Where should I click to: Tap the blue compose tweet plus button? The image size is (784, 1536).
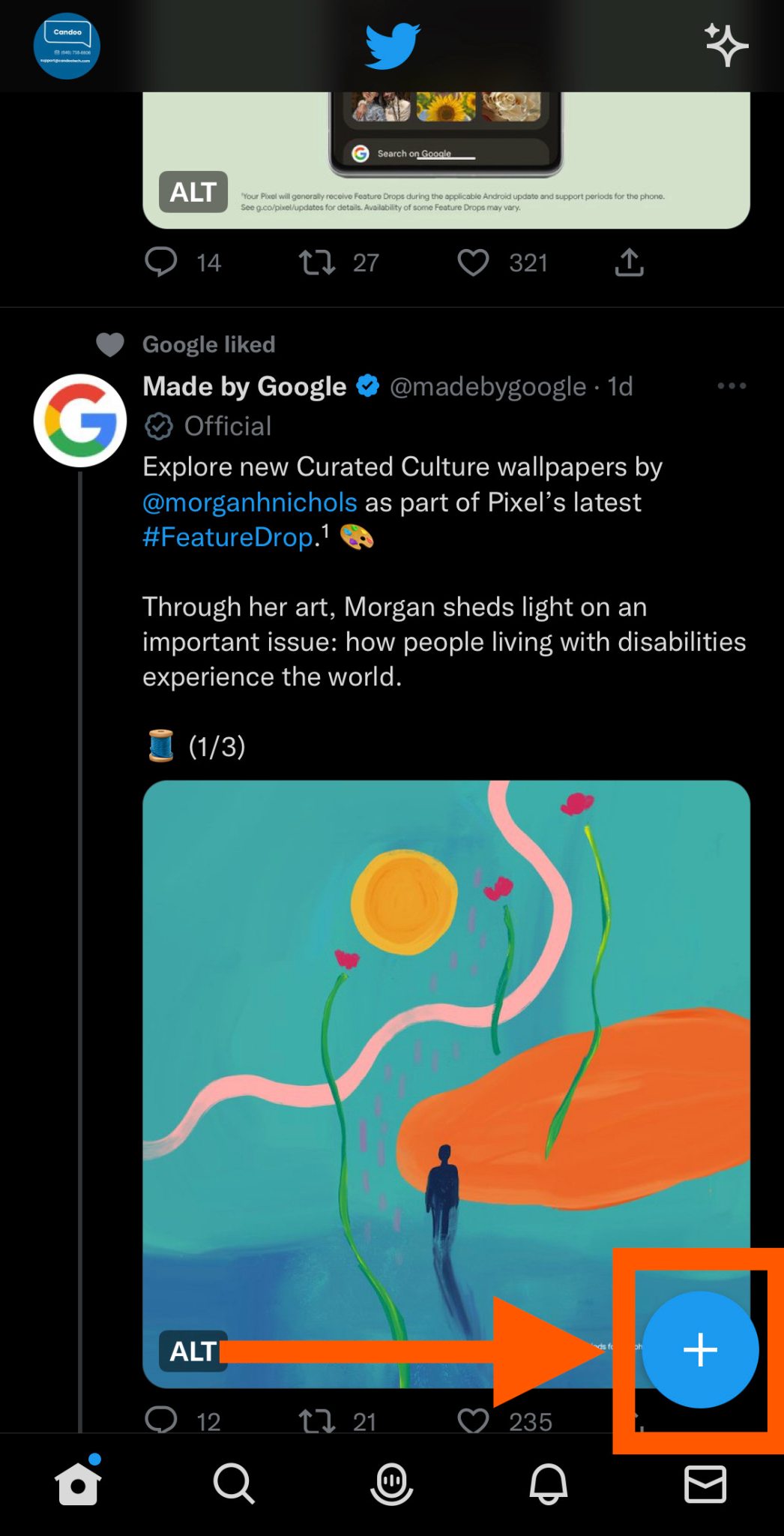pos(700,1349)
